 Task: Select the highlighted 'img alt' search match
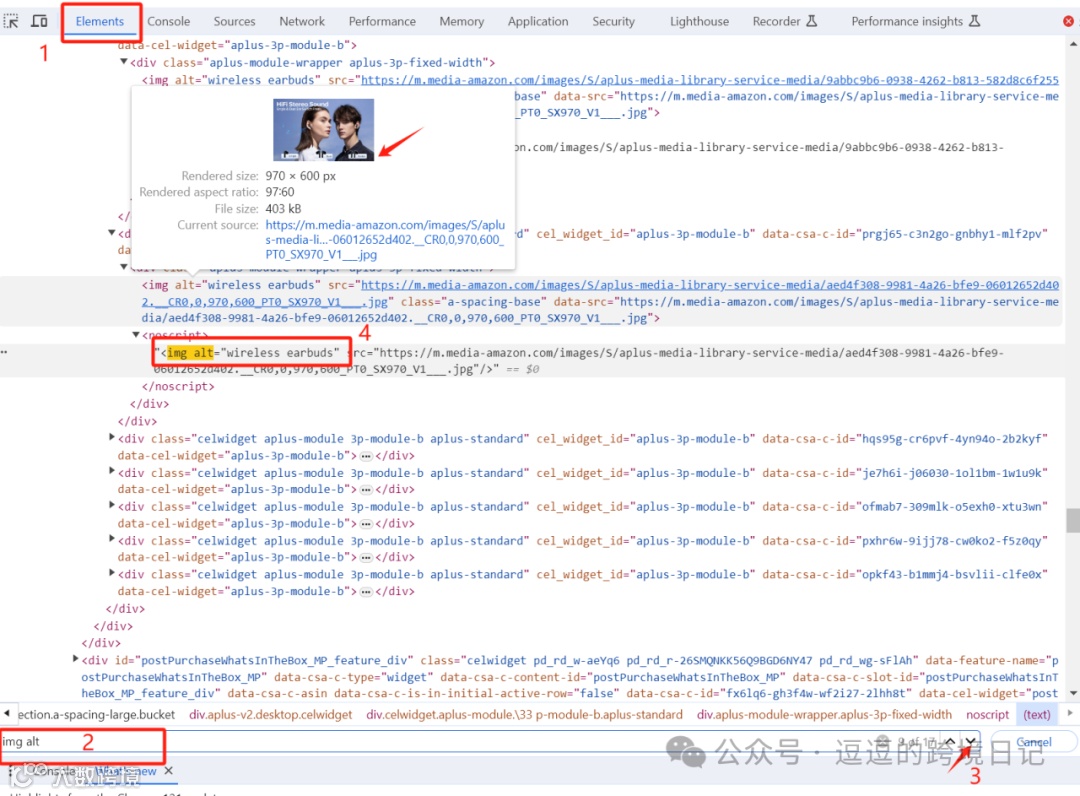pyautogui.click(x=191, y=353)
